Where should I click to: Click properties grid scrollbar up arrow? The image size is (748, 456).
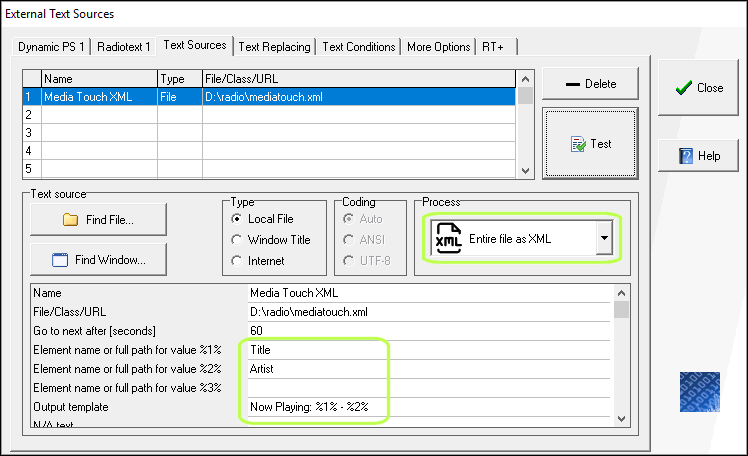[621, 293]
